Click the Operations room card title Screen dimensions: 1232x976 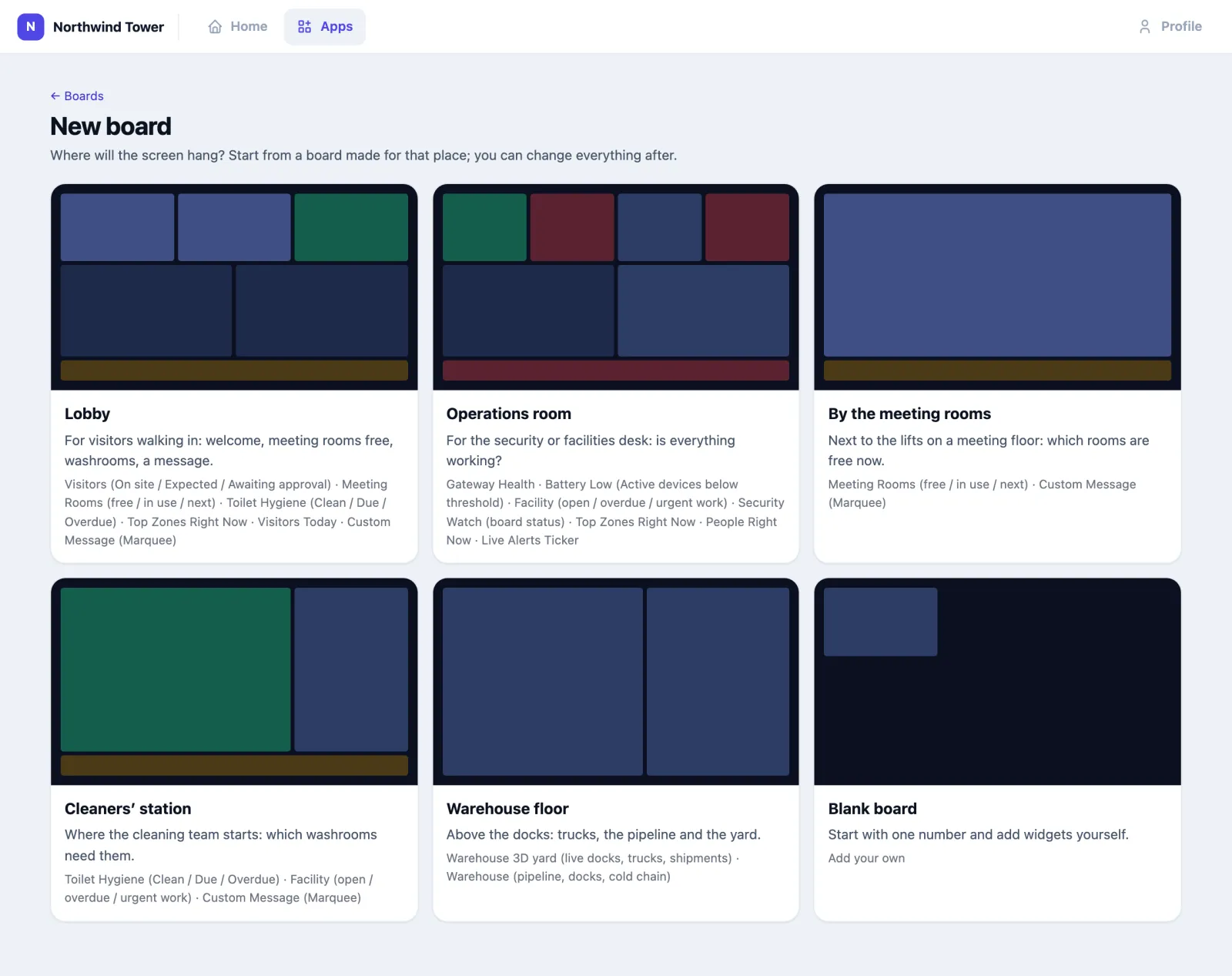[508, 414]
